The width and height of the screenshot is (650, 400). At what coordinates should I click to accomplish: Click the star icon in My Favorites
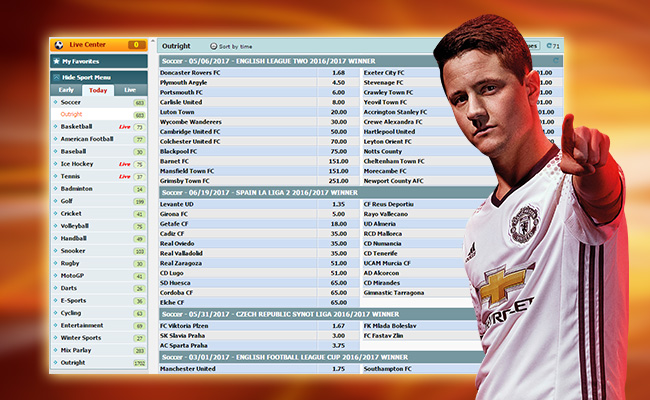56,62
